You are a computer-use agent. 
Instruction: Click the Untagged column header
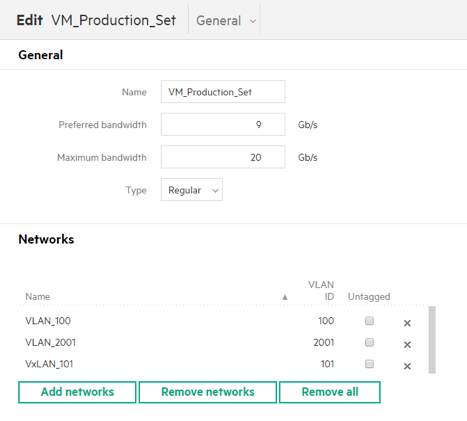click(369, 297)
